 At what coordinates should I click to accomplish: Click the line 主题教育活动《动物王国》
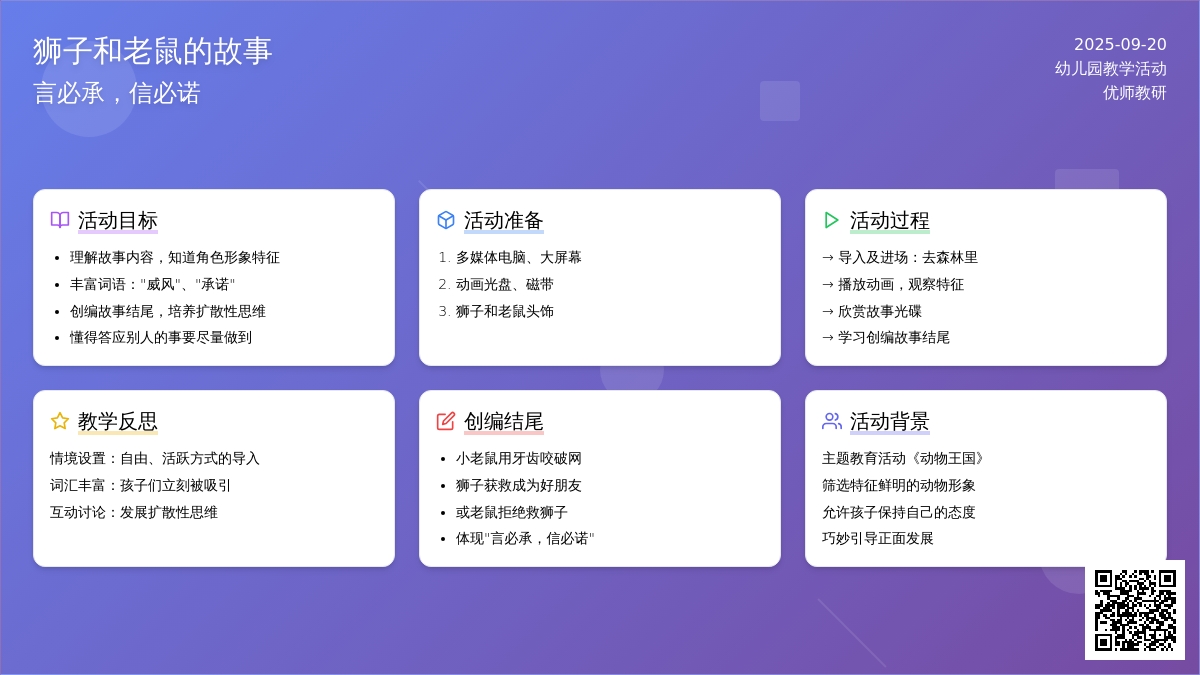(x=904, y=458)
